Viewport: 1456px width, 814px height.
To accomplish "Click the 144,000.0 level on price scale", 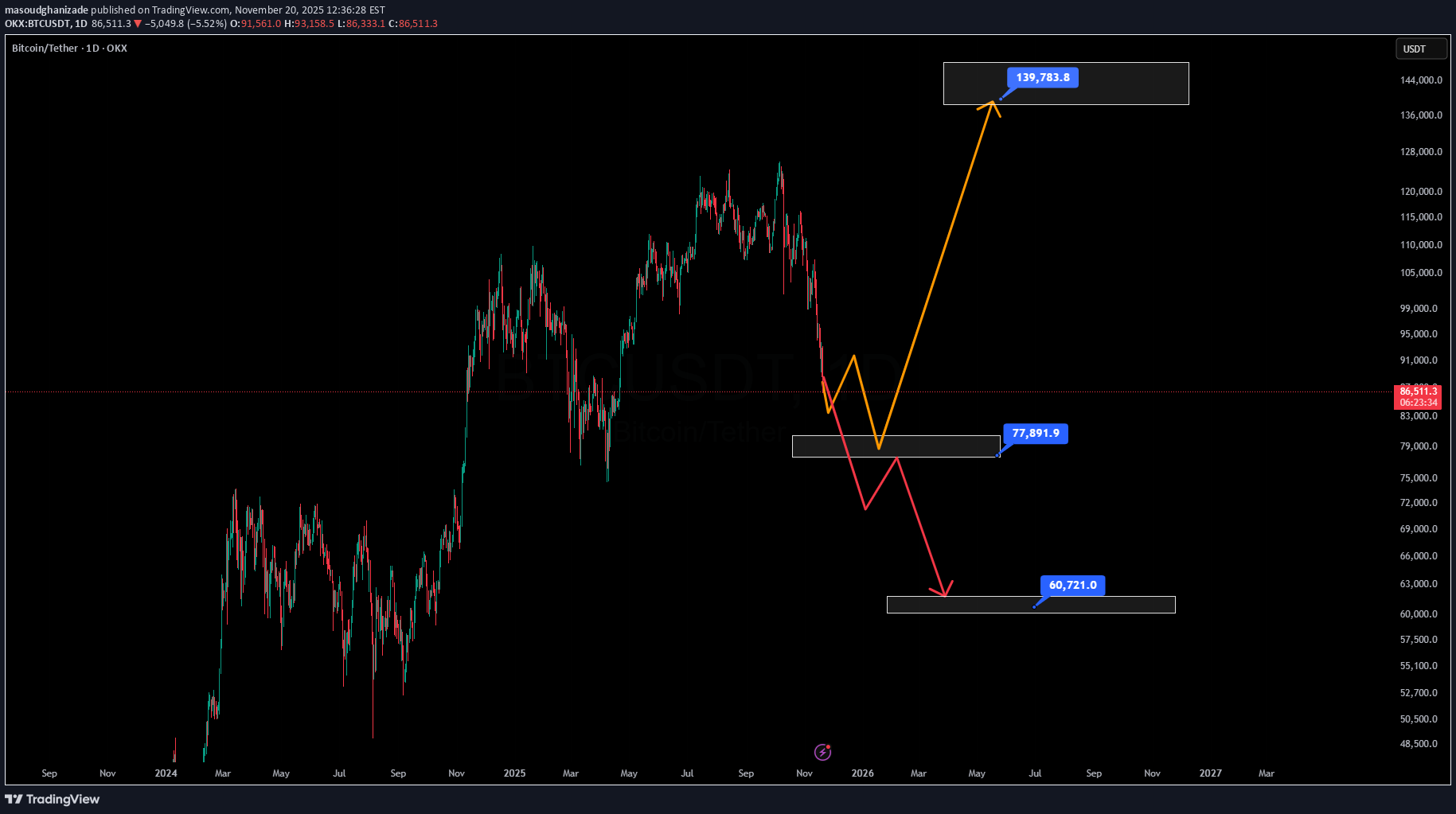I will point(1420,80).
